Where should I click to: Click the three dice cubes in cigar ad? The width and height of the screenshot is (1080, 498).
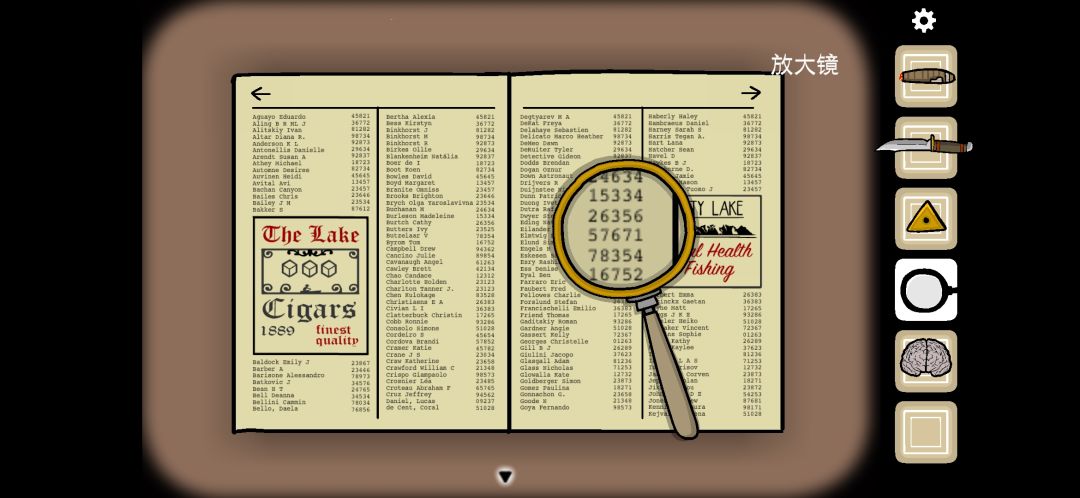point(309,267)
